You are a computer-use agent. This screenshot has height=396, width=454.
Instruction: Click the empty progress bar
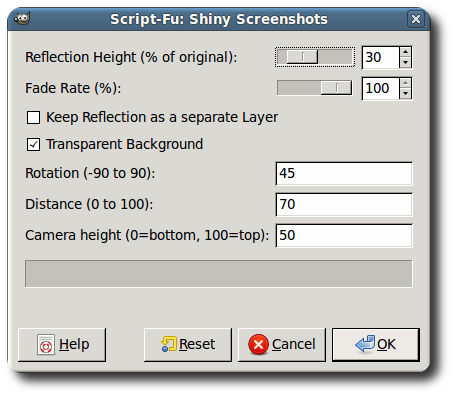click(x=219, y=274)
